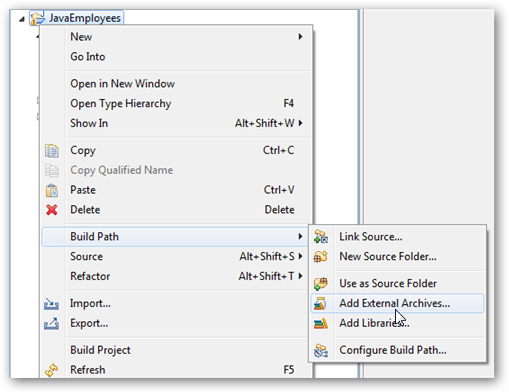Click the Configure Build Path icon

[321, 350]
